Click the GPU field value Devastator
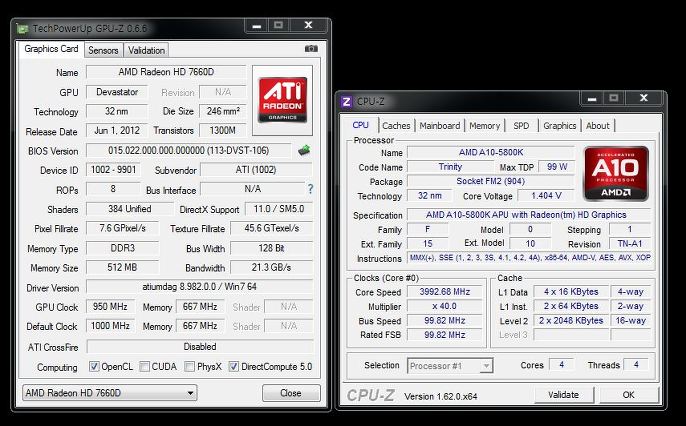Image resolution: width=686 pixels, height=426 pixels. 117,92
